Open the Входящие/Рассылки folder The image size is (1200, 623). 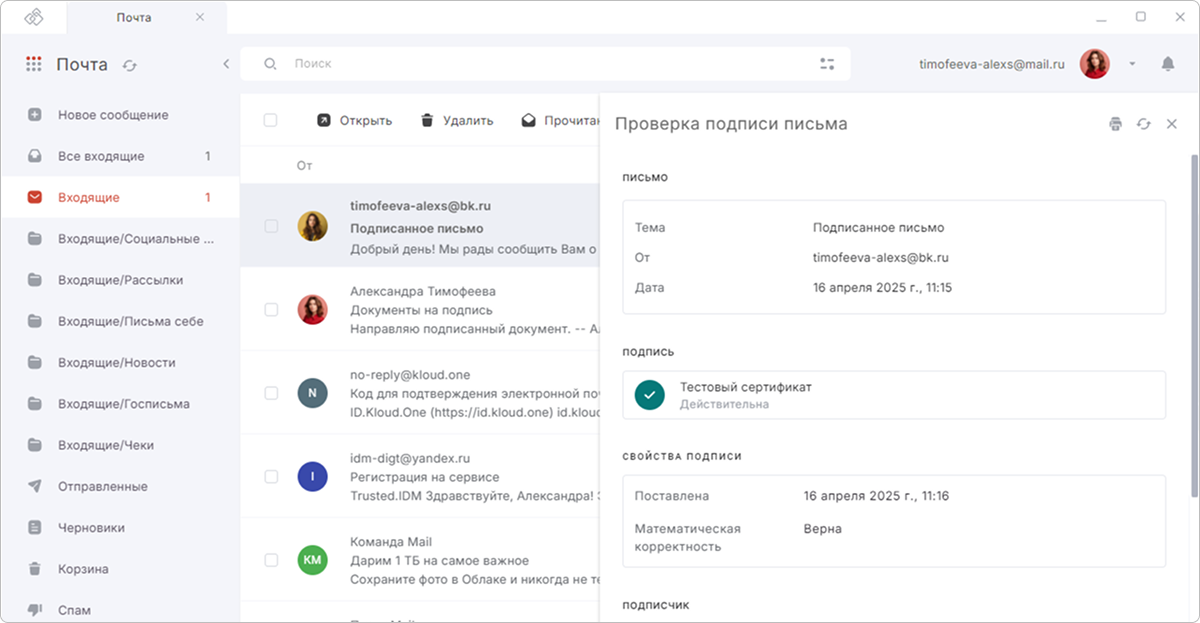click(120, 280)
